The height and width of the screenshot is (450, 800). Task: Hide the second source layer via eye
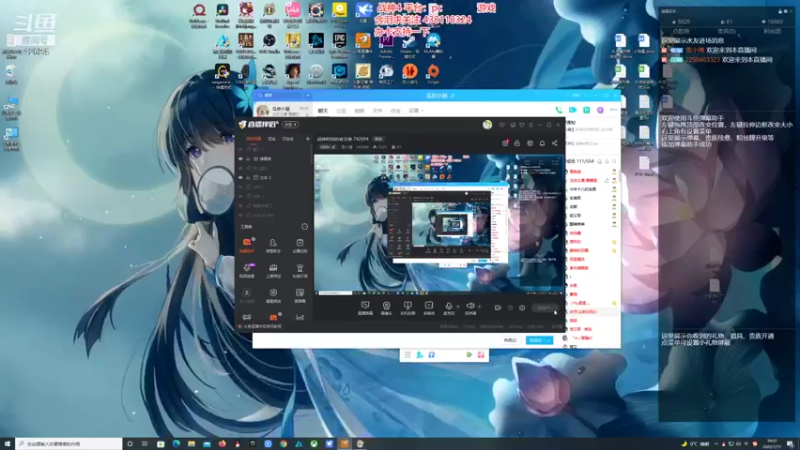pyautogui.click(x=241, y=159)
